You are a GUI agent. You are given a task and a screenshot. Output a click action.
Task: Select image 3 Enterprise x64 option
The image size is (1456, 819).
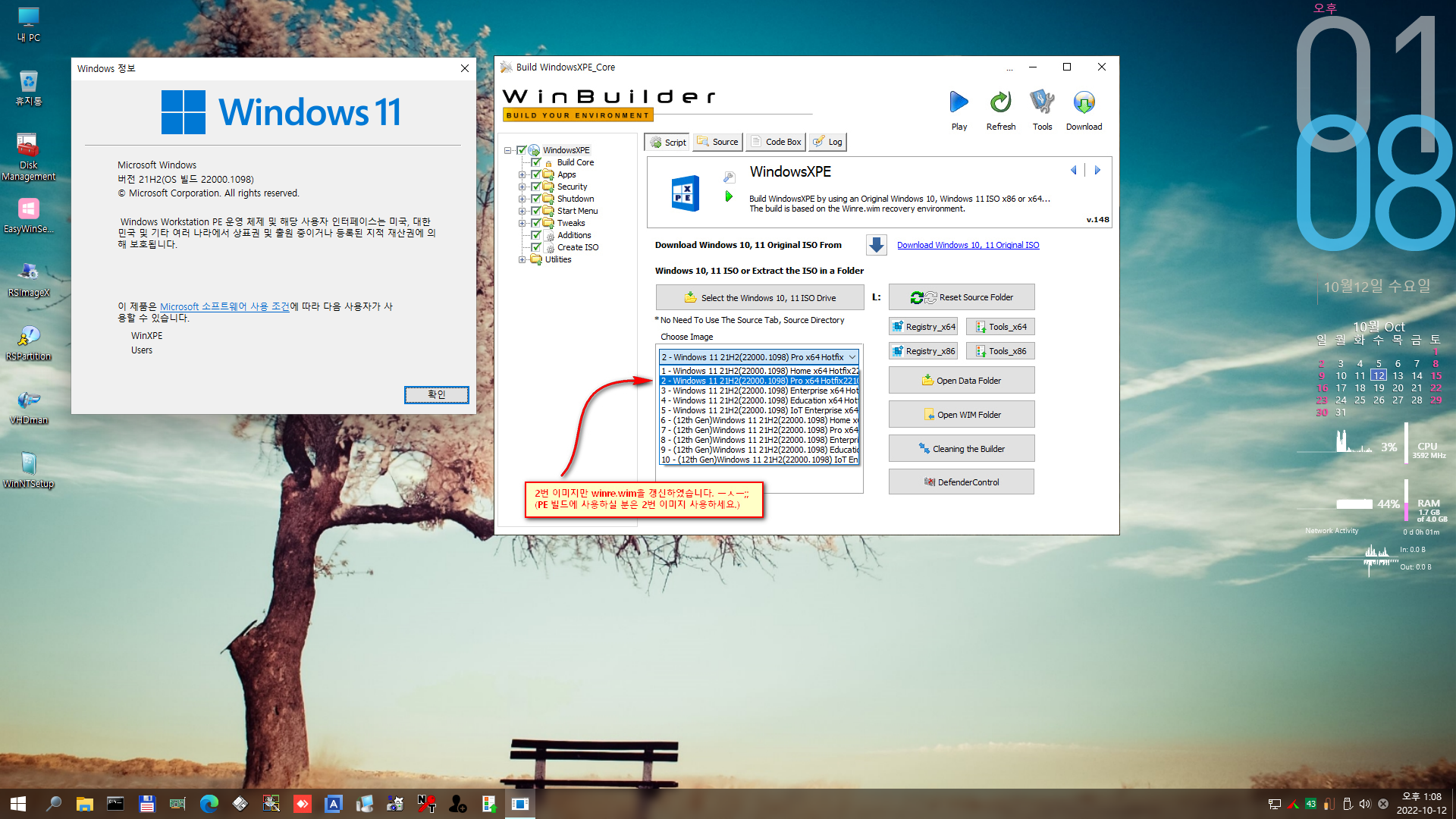pyautogui.click(x=760, y=391)
